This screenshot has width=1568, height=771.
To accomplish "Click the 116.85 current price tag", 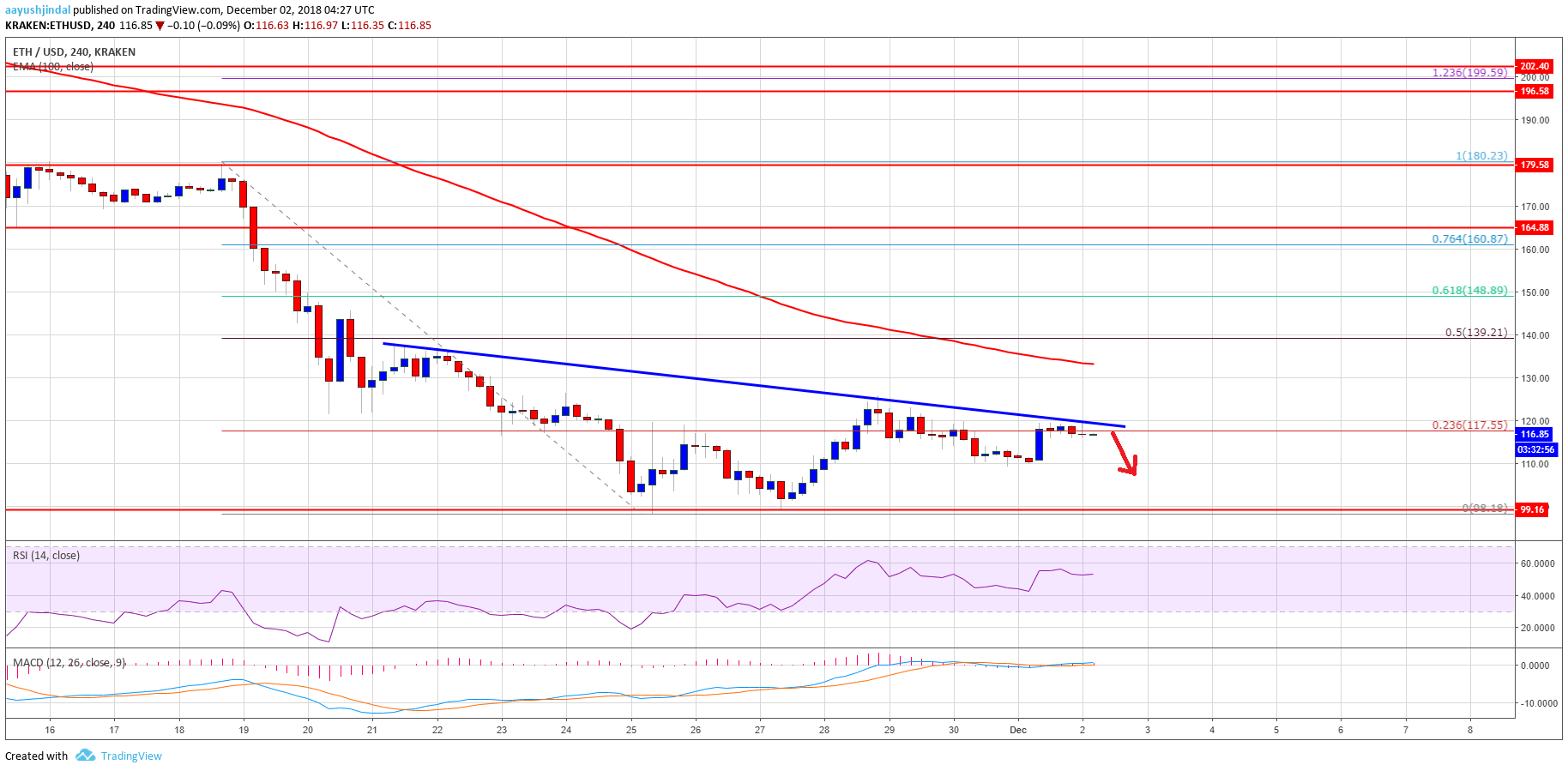I will [x=1535, y=434].
